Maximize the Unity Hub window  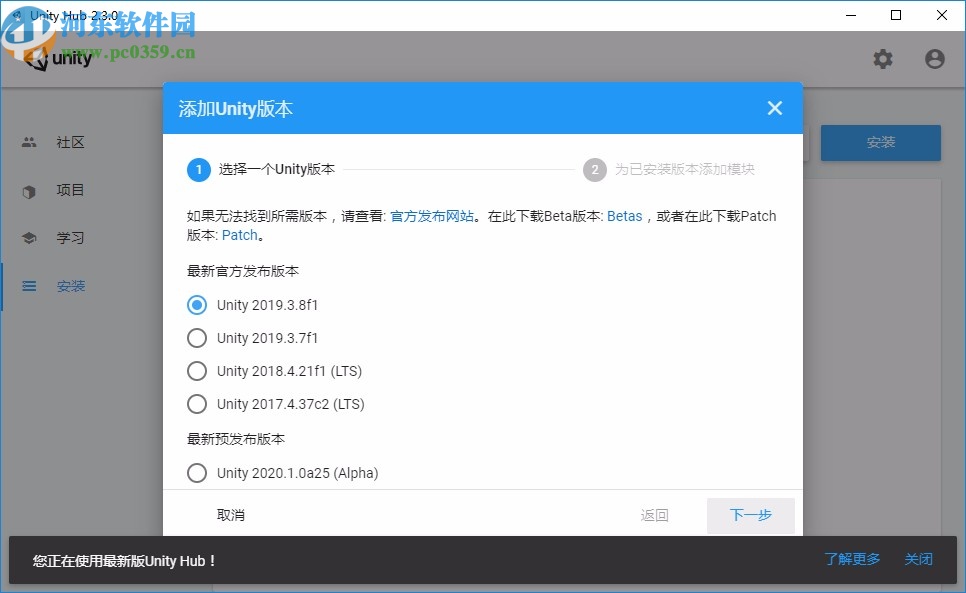pyautogui.click(x=896, y=15)
